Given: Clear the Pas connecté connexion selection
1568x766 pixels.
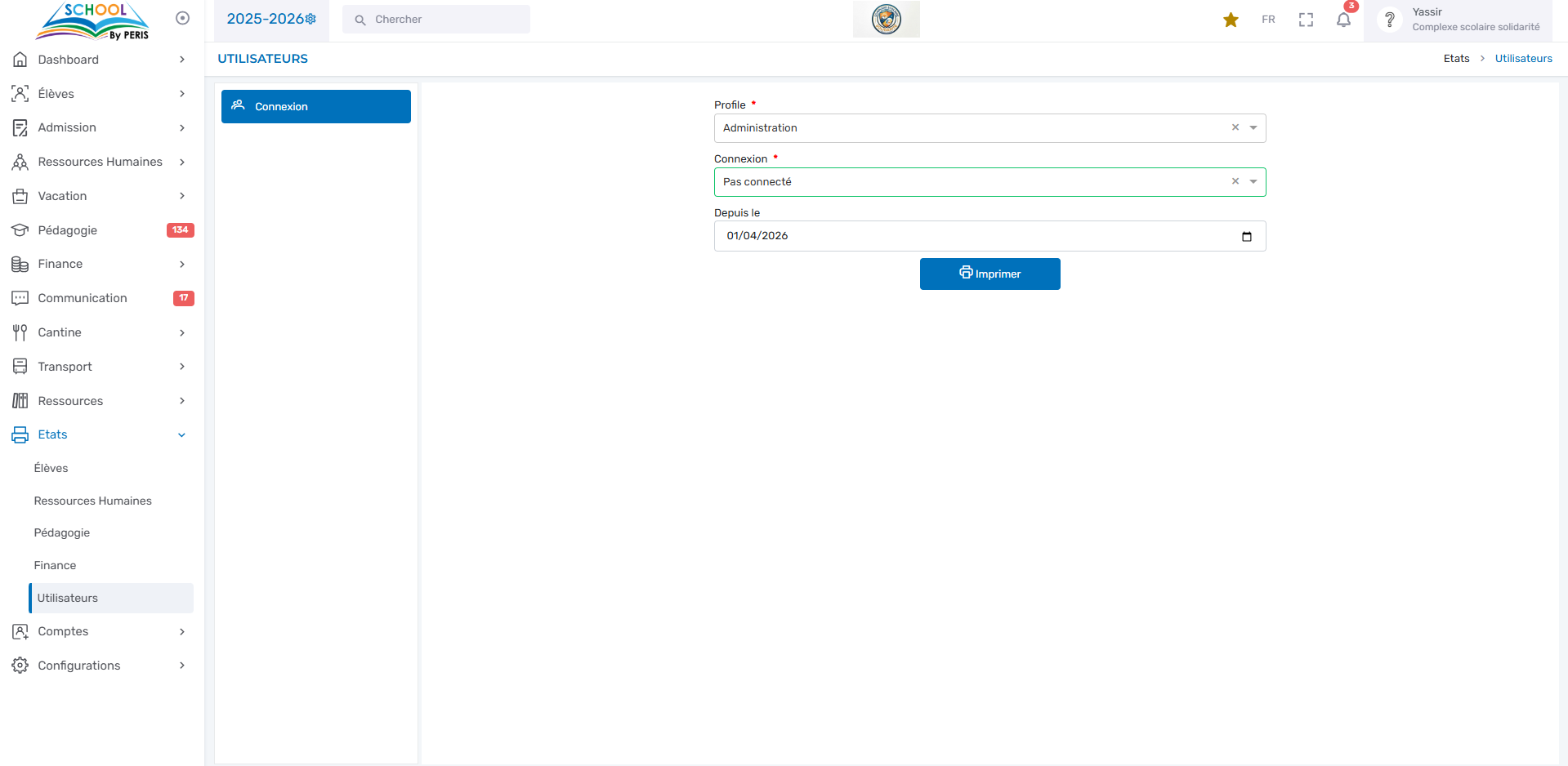Looking at the screenshot, I should pyautogui.click(x=1235, y=181).
